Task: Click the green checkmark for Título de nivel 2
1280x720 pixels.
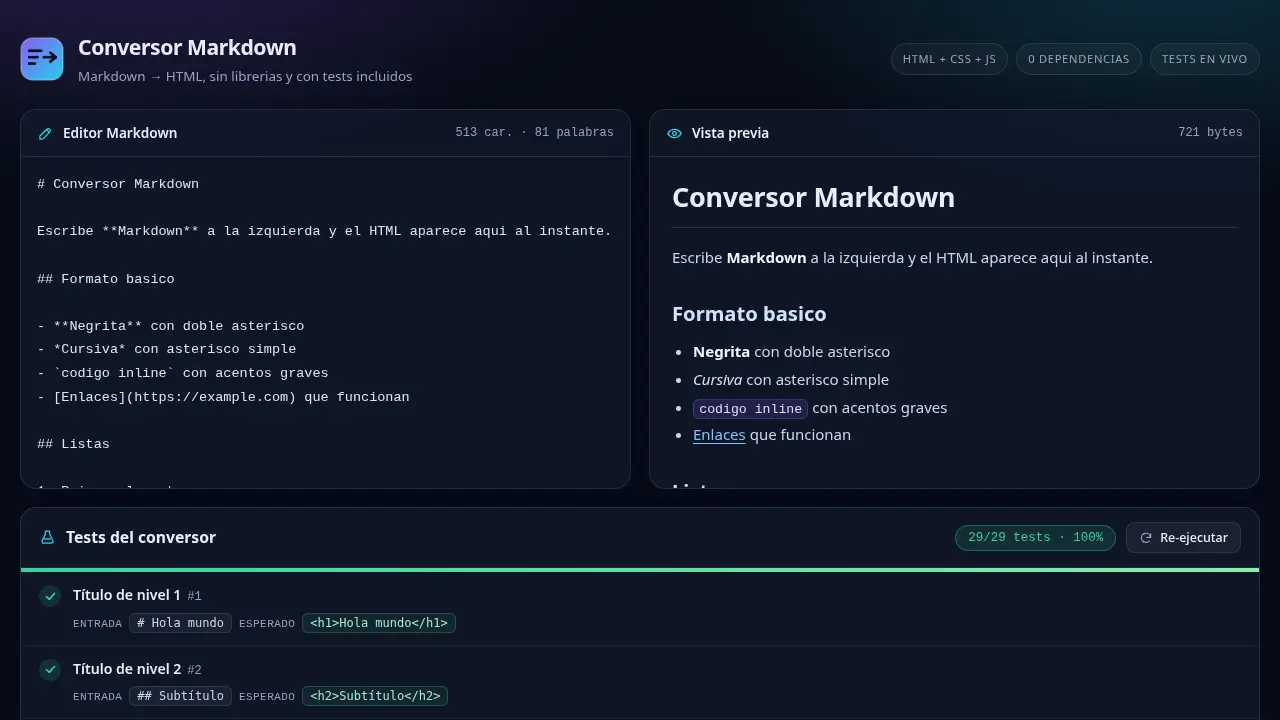Action: click(x=50, y=670)
